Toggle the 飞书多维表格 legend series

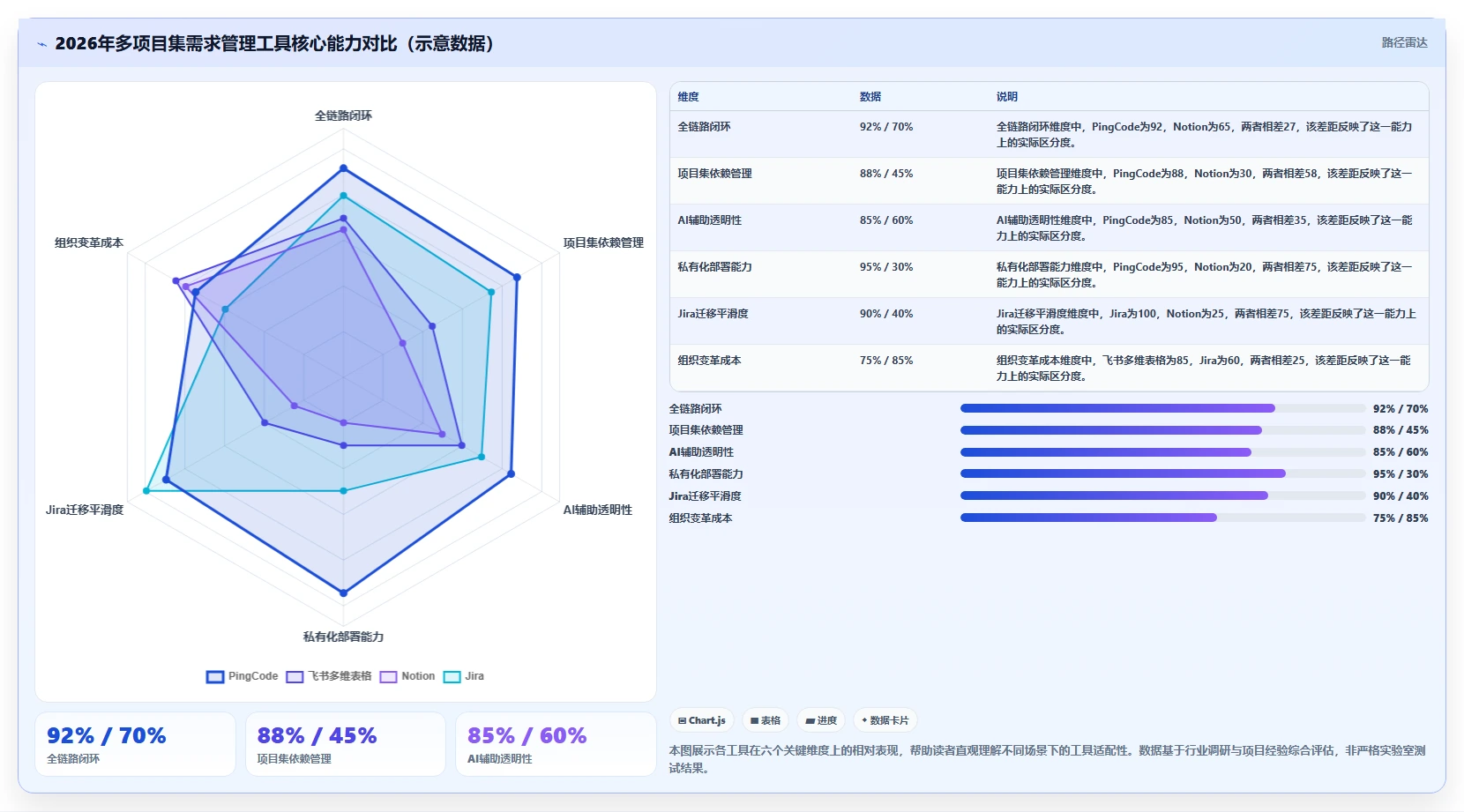329,676
